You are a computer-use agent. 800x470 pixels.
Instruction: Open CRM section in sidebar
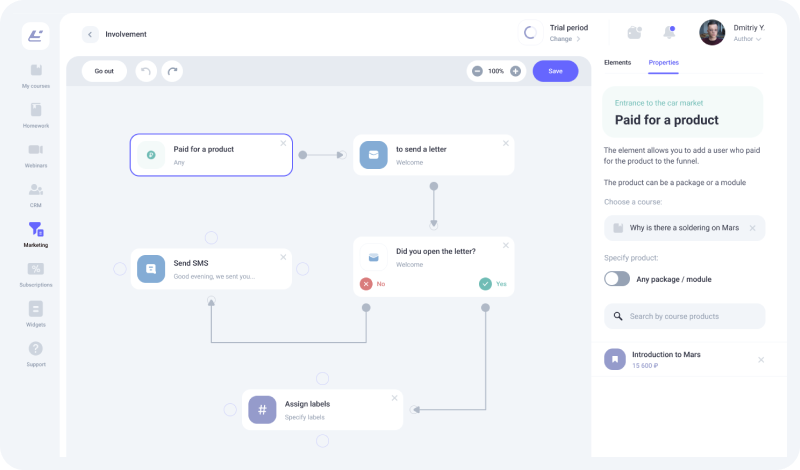click(x=36, y=194)
